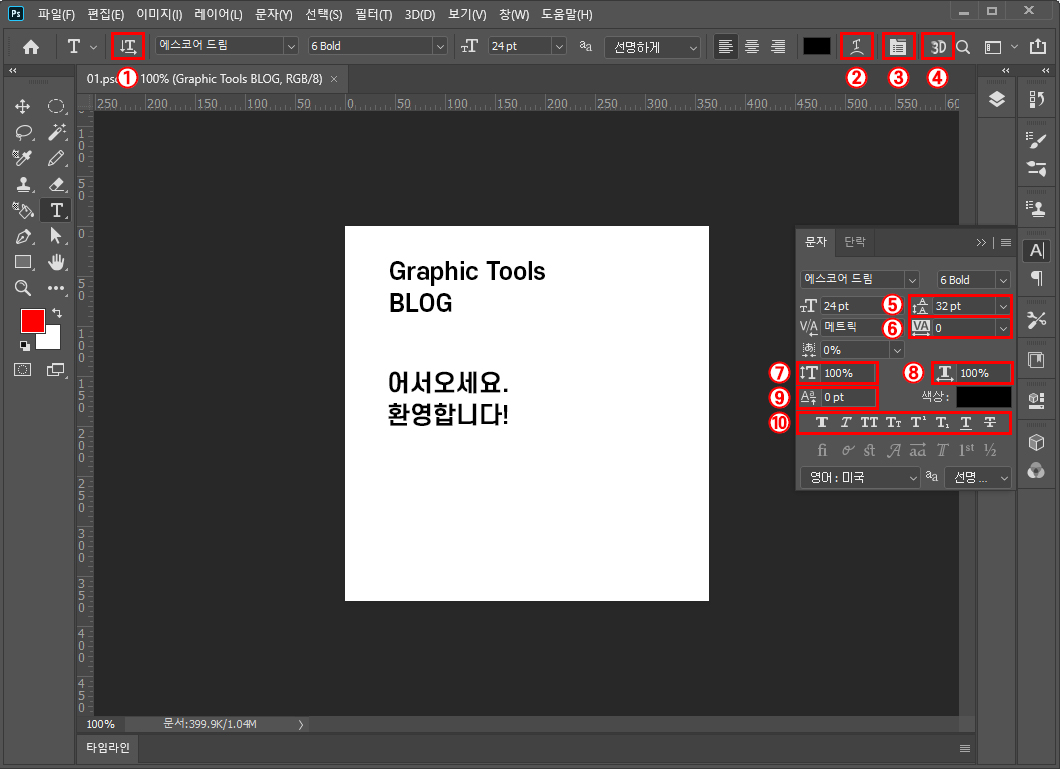1060x769 pixels.
Task: Select the Magic Wand tool
Action: point(56,132)
